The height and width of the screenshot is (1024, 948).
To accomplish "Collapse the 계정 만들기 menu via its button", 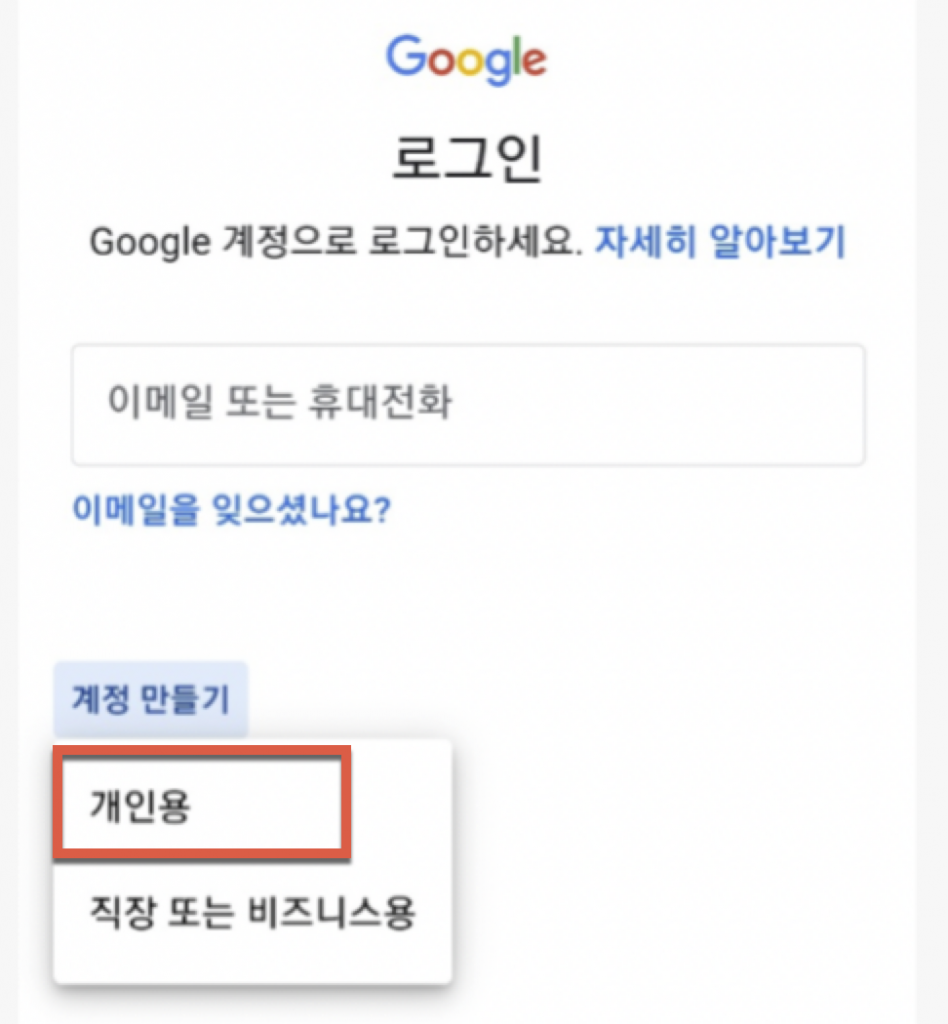I will pyautogui.click(x=150, y=699).
